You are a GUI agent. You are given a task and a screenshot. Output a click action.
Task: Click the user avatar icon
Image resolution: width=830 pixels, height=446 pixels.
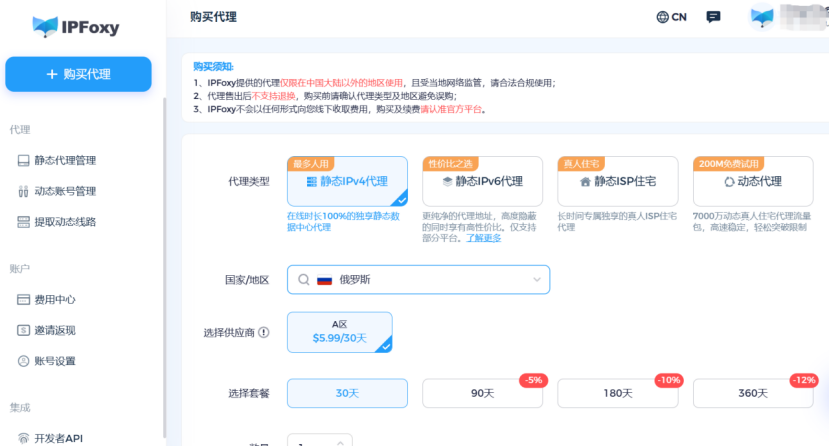click(762, 17)
